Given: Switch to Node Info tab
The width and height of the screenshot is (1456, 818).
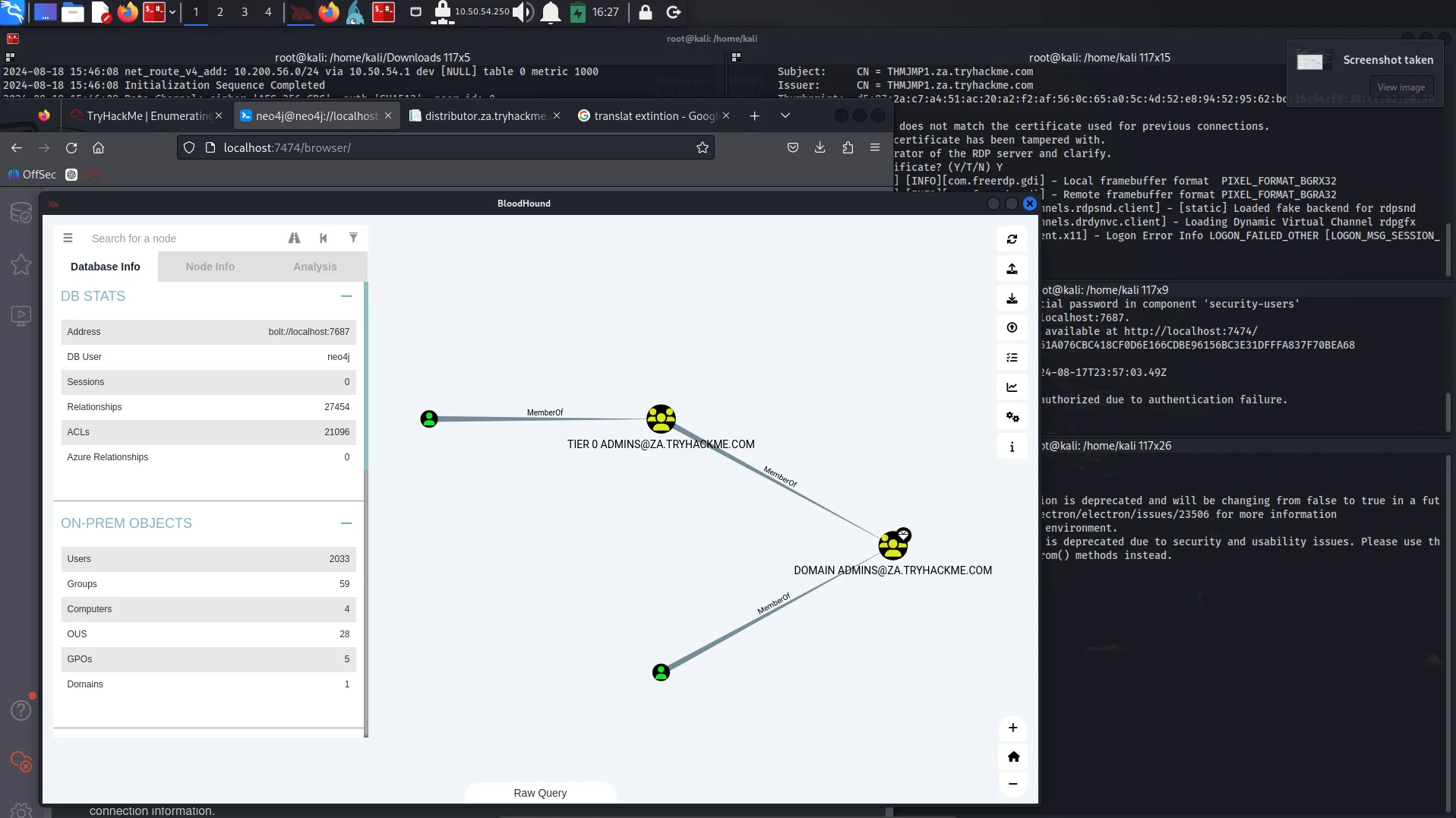Looking at the screenshot, I should tap(210, 267).
